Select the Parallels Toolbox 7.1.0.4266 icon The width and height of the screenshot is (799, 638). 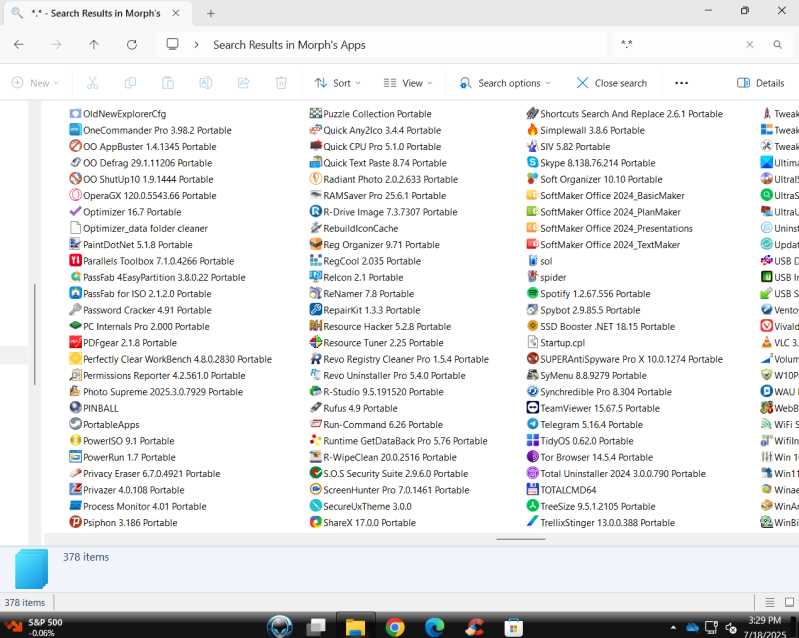click(x=75, y=261)
